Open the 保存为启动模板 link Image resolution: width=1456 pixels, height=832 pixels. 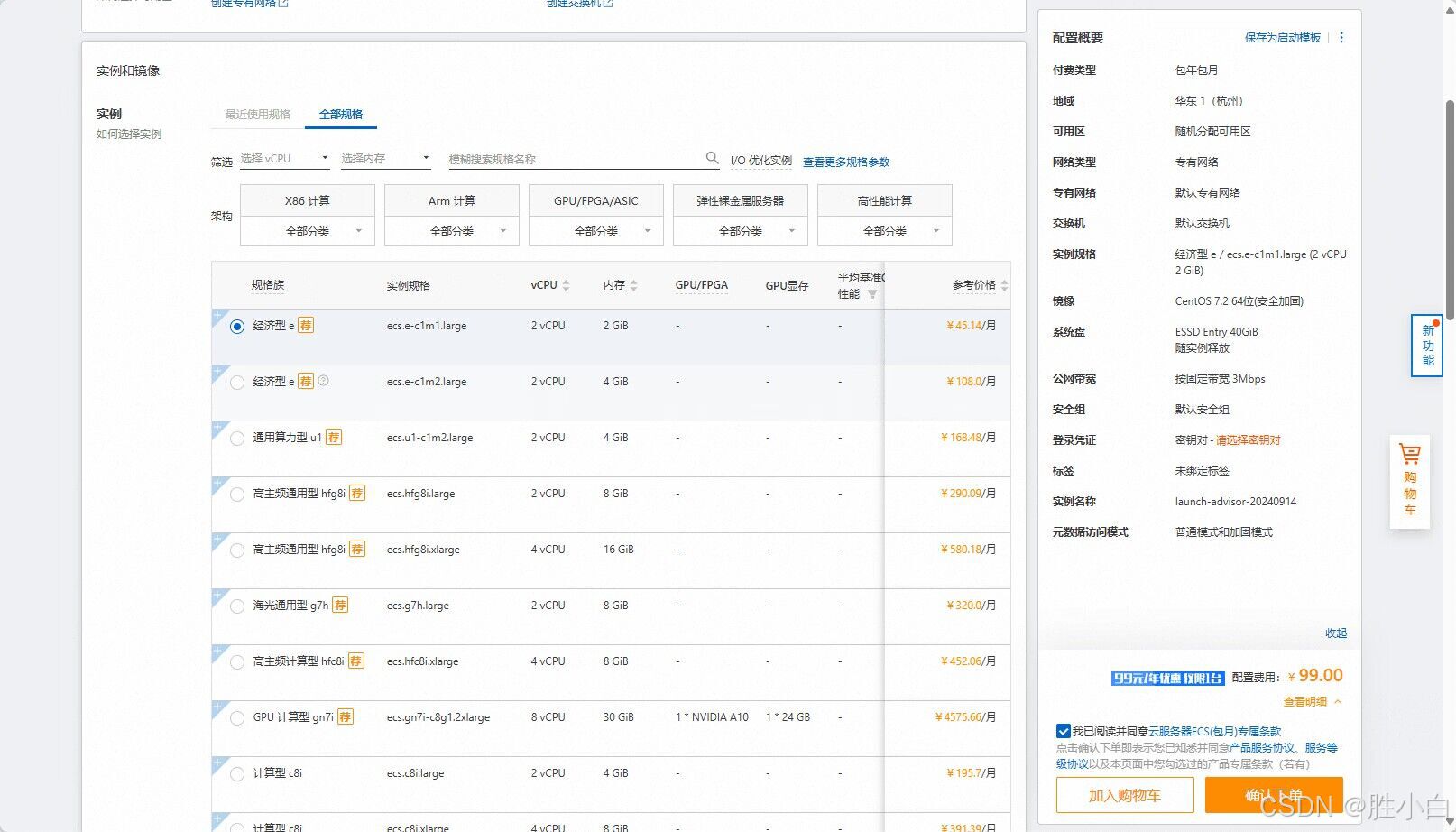(x=1283, y=38)
